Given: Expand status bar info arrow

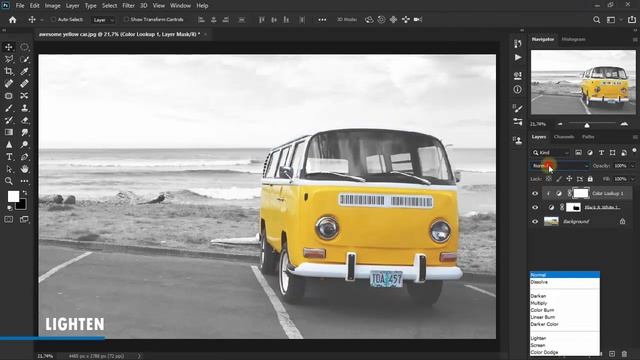Looking at the screenshot, I should (x=139, y=356).
